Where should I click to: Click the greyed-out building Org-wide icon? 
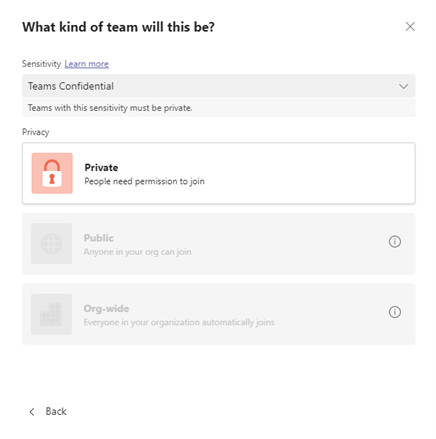pos(51,314)
